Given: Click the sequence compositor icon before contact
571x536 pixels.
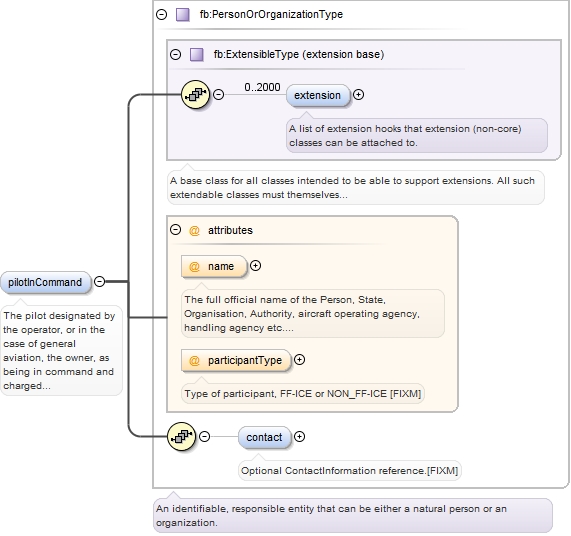Looking at the screenshot, I should point(181,436).
